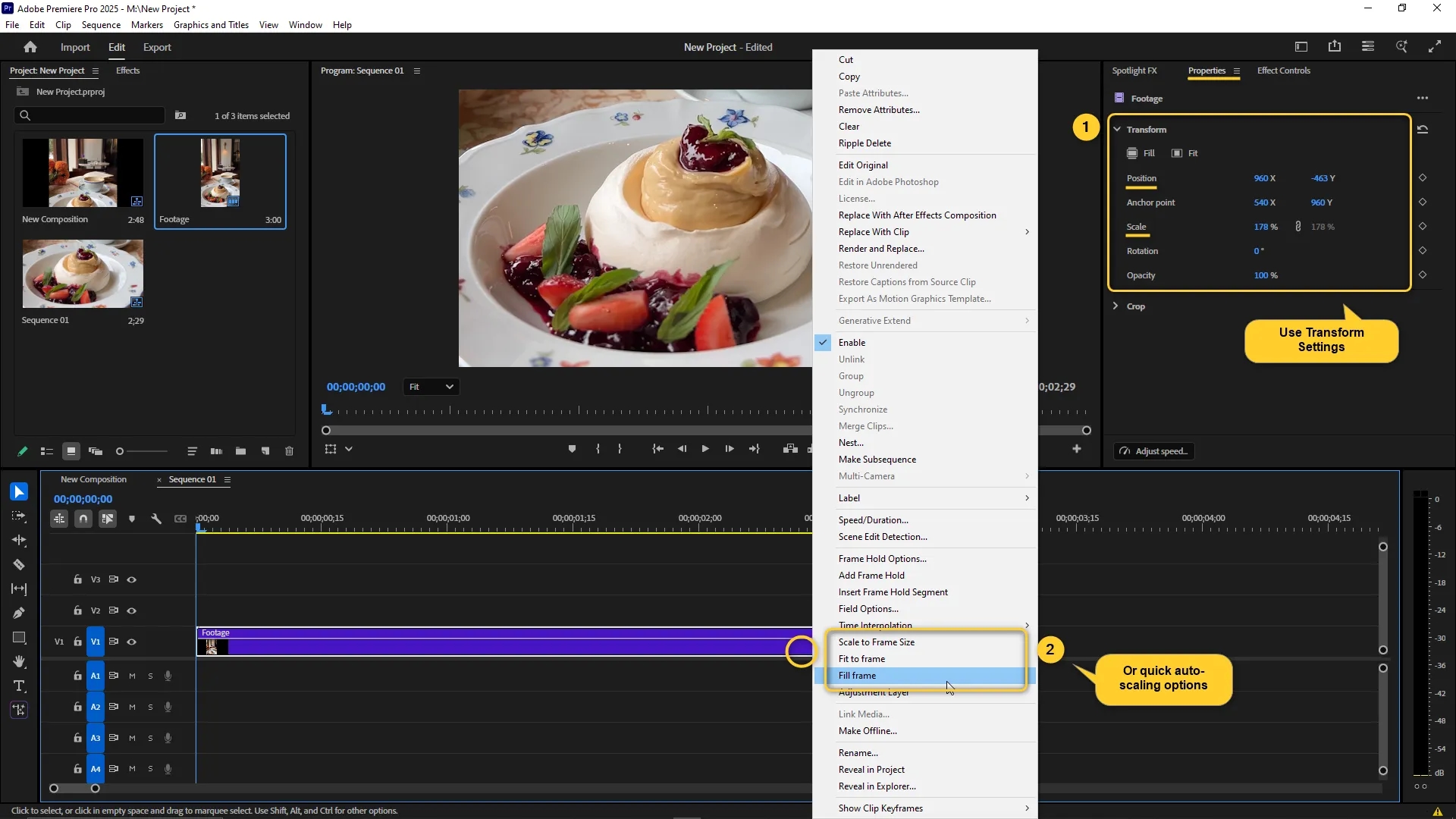Click the Home icon
The height and width of the screenshot is (819, 1456).
pos(30,47)
